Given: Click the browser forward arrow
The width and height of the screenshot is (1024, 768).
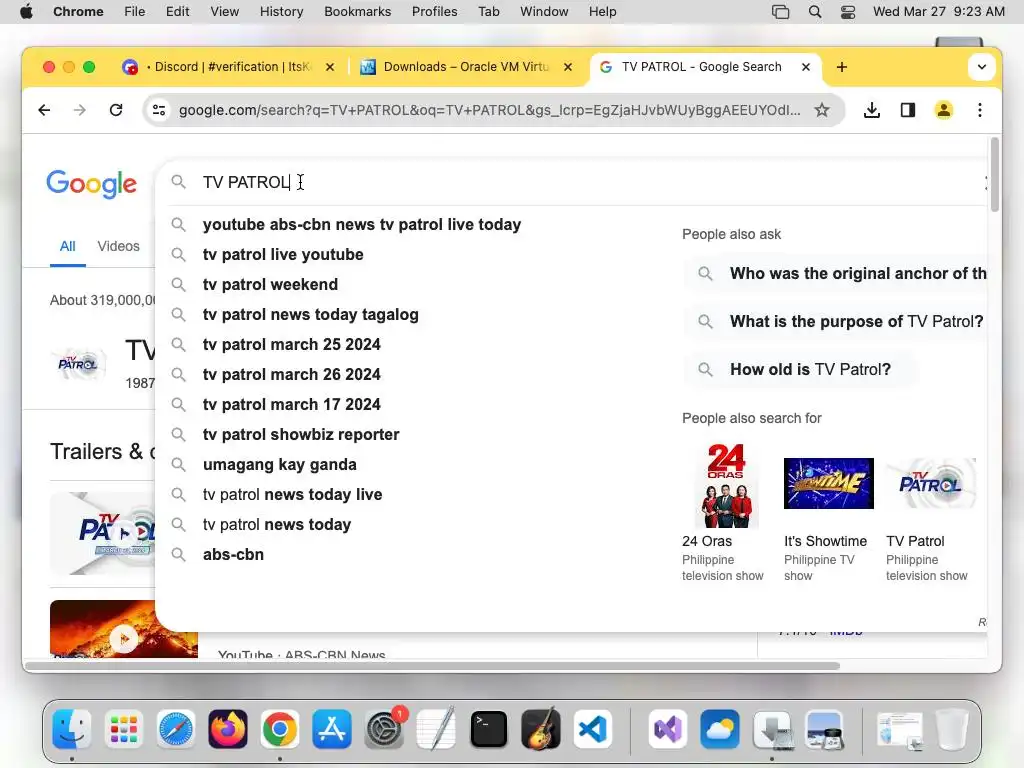Looking at the screenshot, I should click(80, 110).
